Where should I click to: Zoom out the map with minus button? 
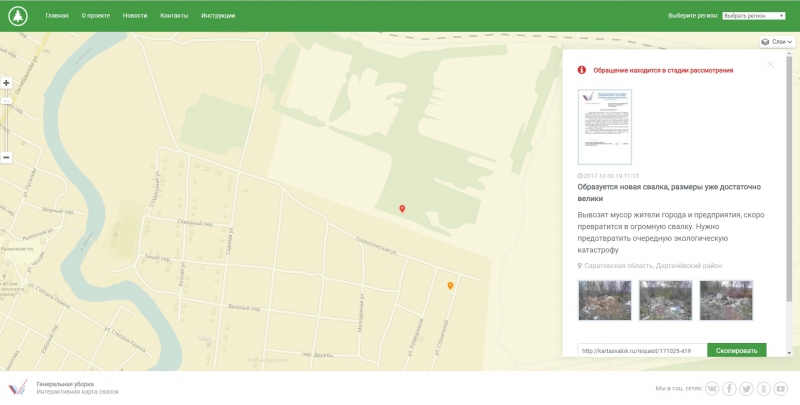(6, 157)
